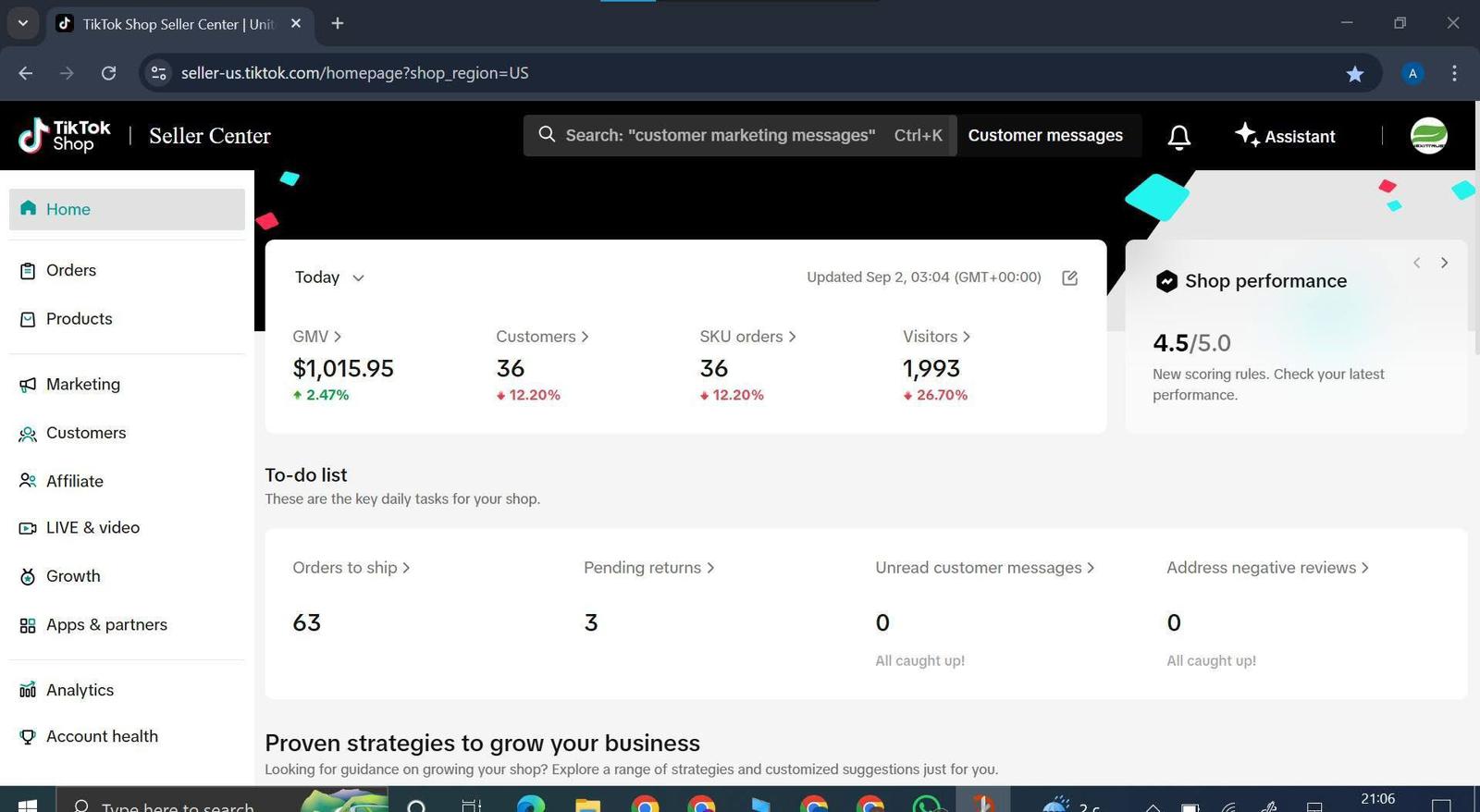Click the notification bell icon

[x=1178, y=137]
